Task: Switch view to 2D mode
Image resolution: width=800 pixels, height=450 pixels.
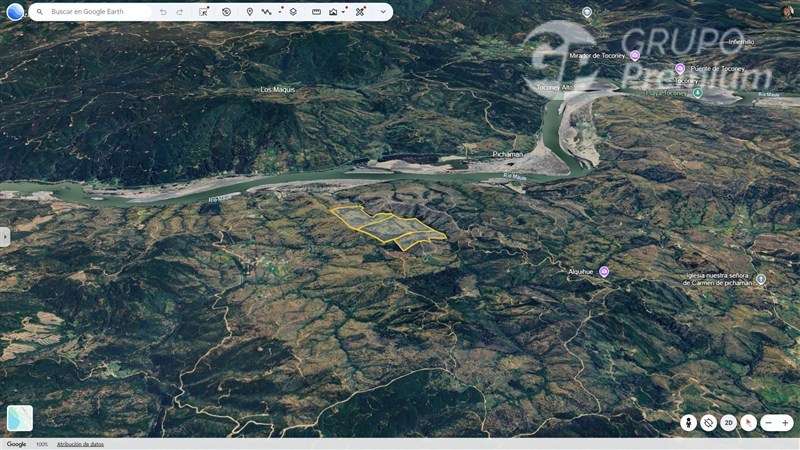Action: (x=728, y=423)
